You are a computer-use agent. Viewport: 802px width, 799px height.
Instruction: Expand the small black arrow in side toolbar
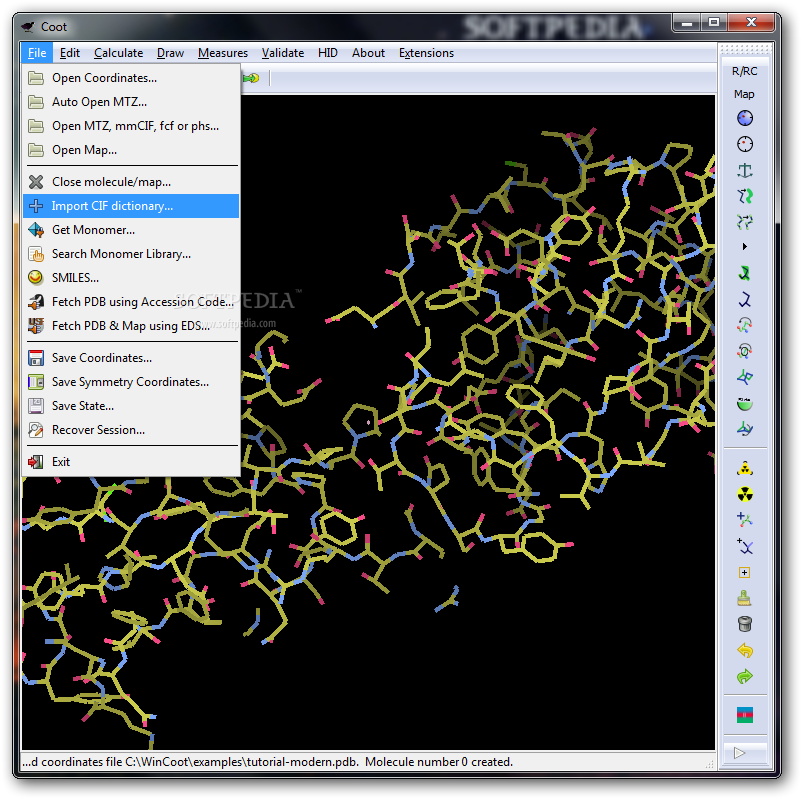[745, 247]
